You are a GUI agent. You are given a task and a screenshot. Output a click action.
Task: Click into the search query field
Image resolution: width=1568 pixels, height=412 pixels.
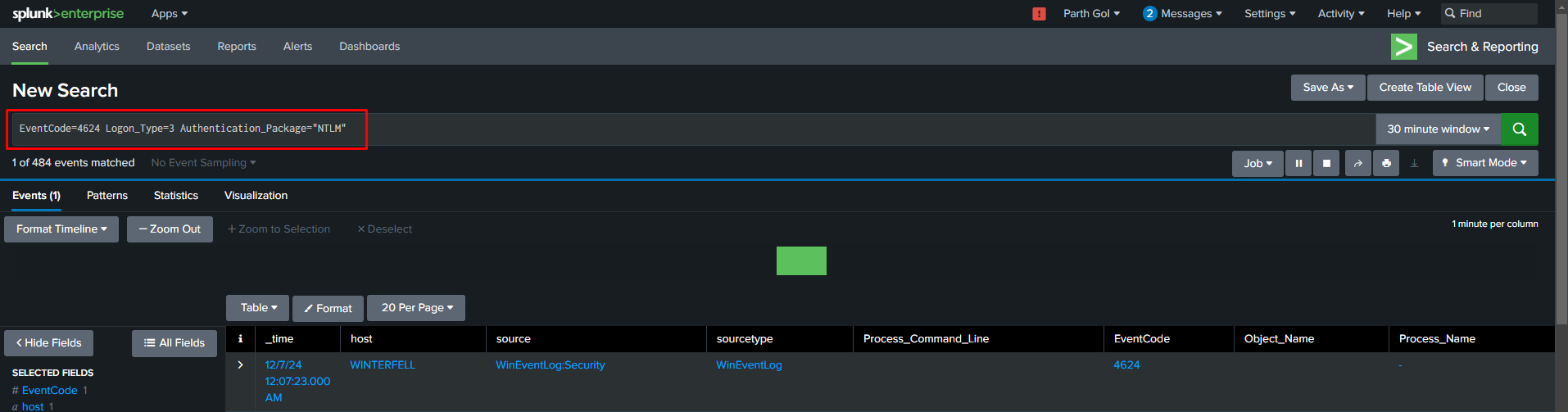coord(693,129)
